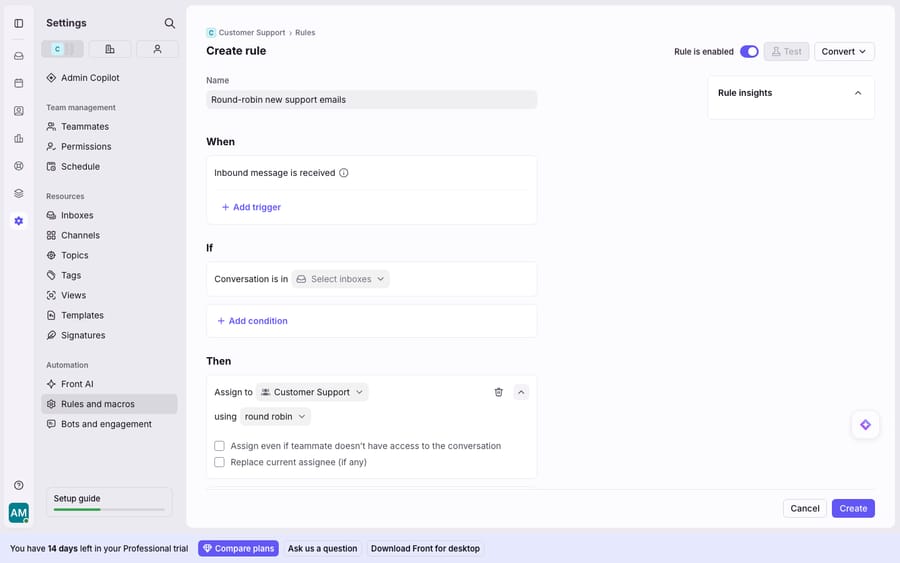The image size is (900, 563).
Task: Toggle the Rule is enabled switch
Action: (x=749, y=52)
